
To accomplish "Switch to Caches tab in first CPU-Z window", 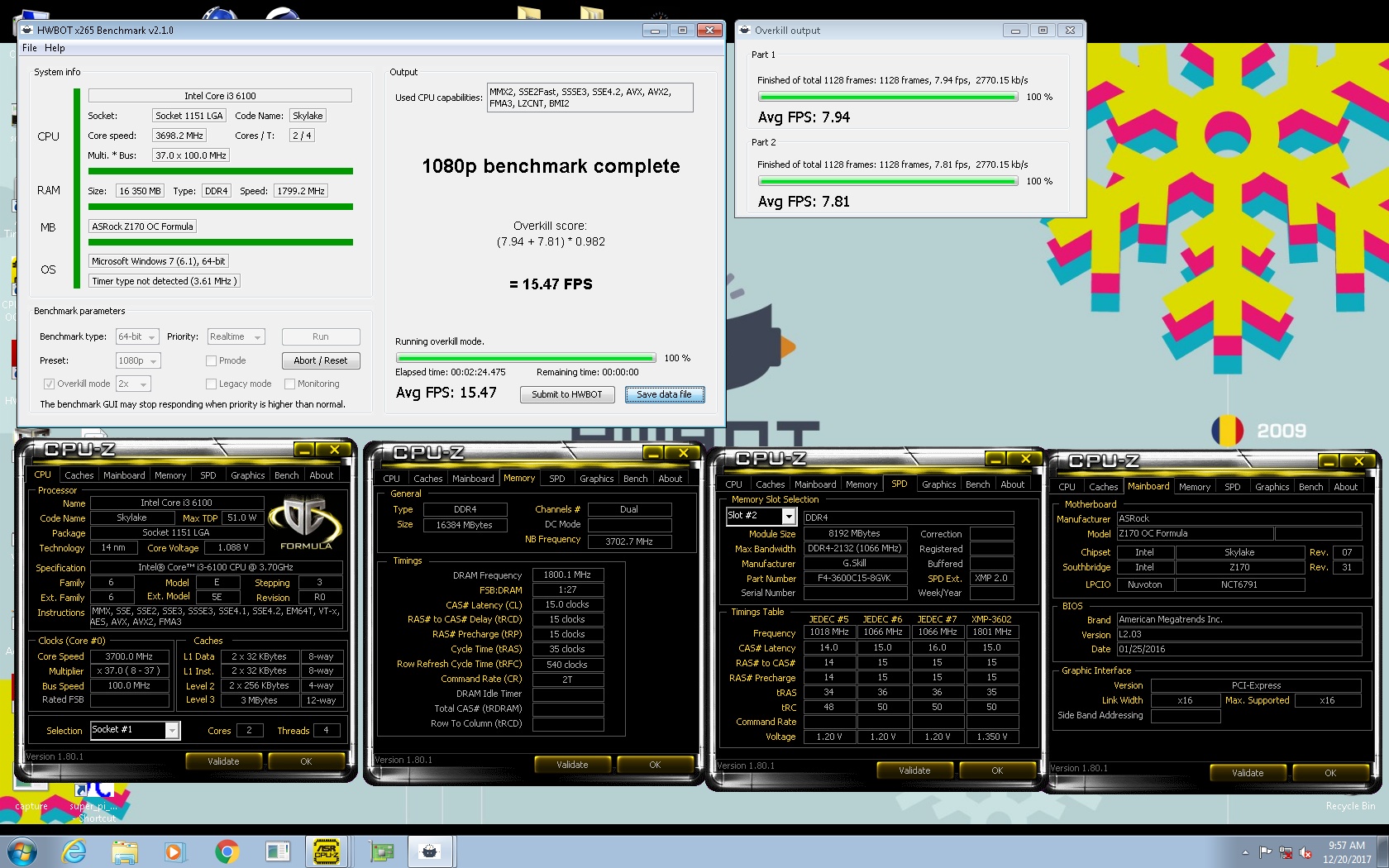I will click(79, 475).
